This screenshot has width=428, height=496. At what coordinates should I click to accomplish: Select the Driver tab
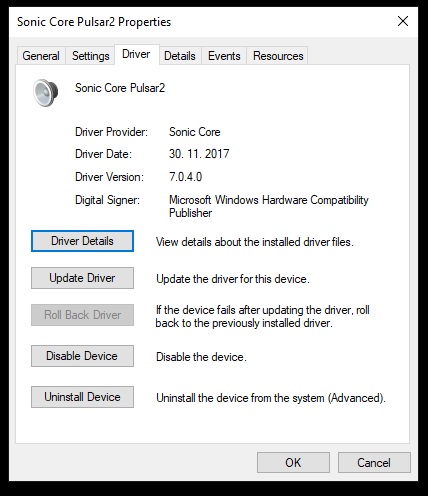[136, 54]
